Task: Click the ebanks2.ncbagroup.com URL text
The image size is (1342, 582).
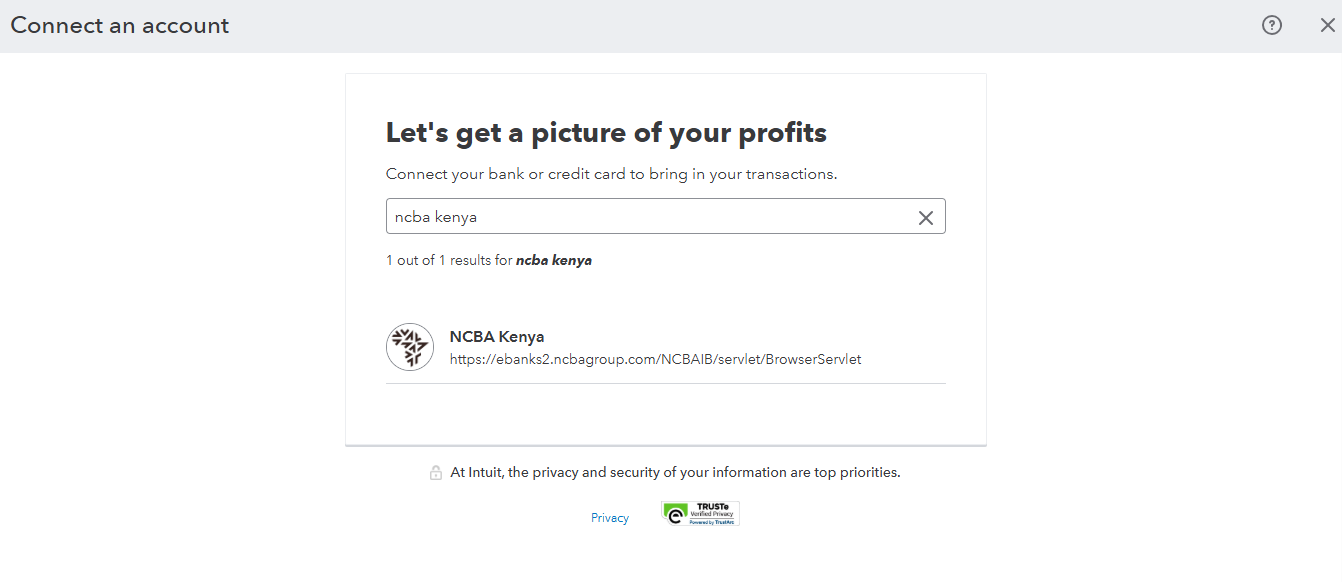Action: coord(655,359)
